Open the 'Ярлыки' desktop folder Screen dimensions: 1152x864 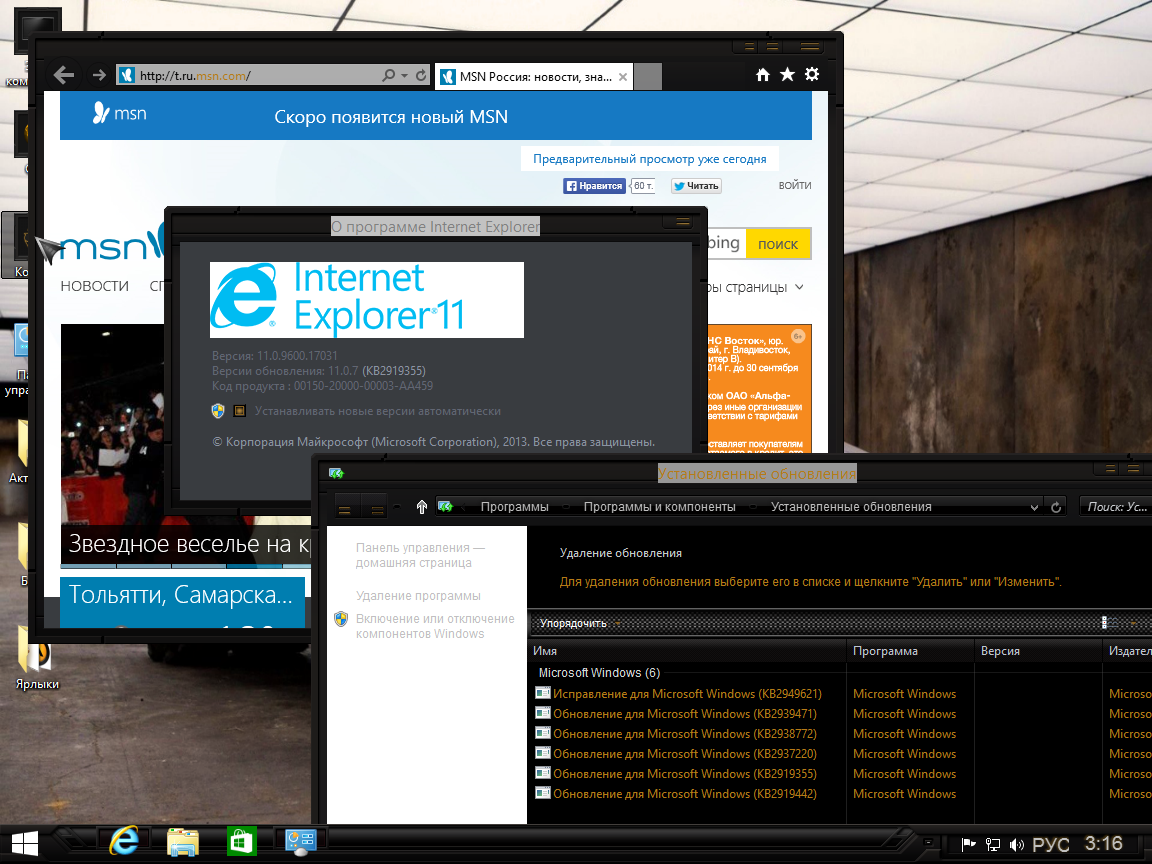(x=37, y=659)
